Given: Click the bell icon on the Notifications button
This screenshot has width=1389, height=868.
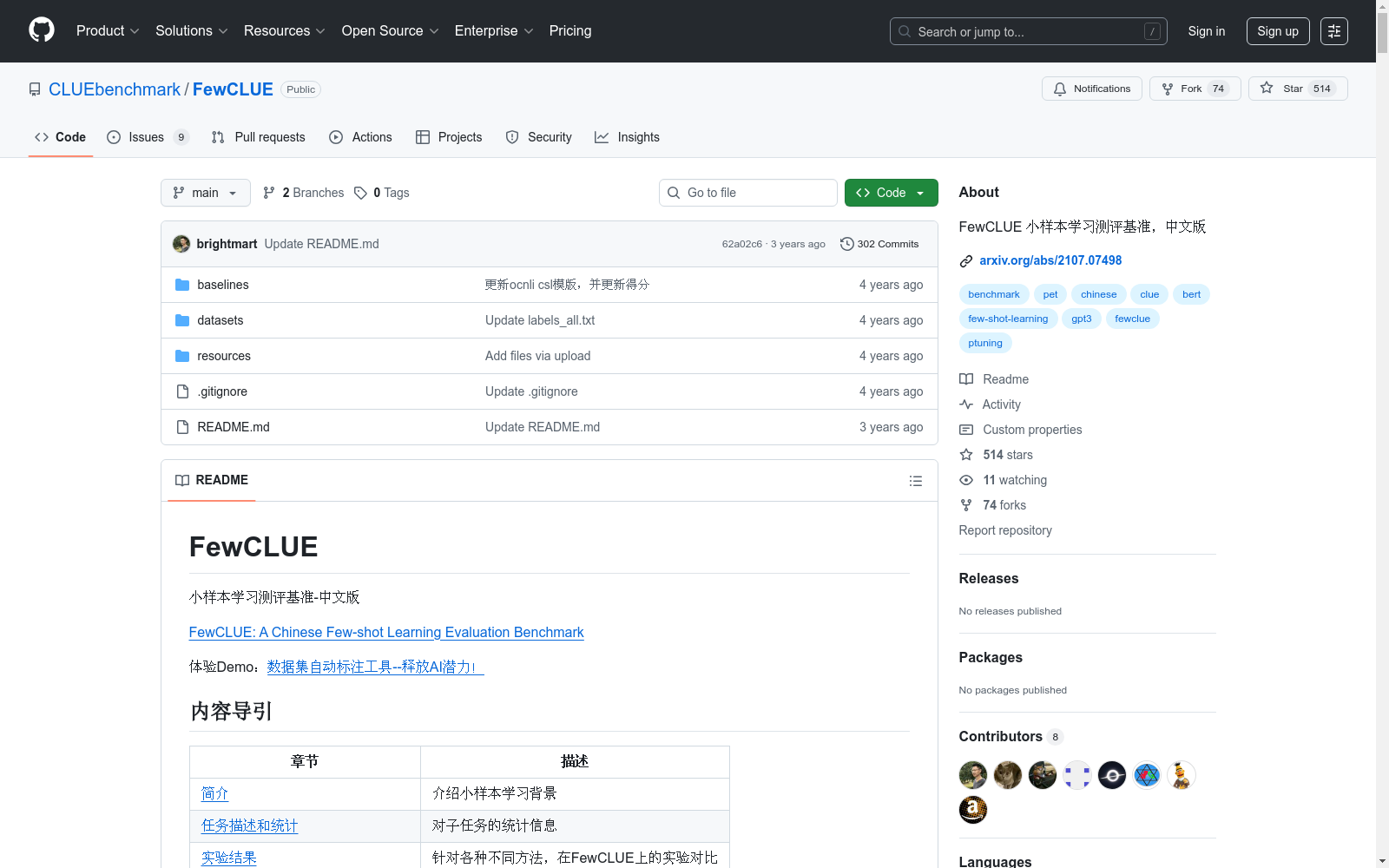Looking at the screenshot, I should [x=1060, y=89].
